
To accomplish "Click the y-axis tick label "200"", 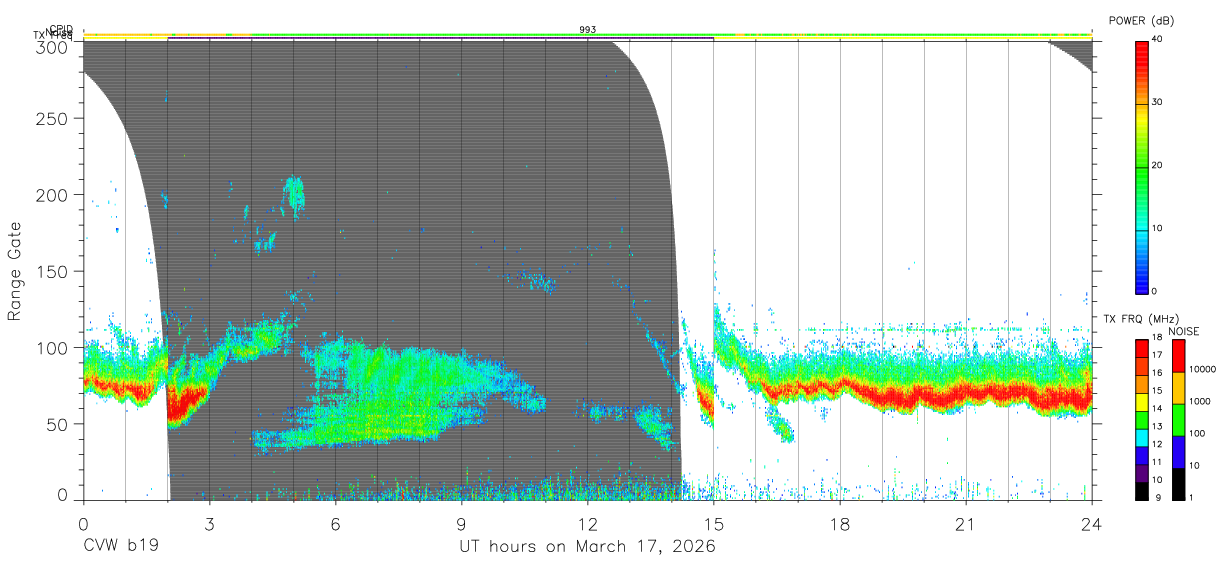I will pos(53,195).
